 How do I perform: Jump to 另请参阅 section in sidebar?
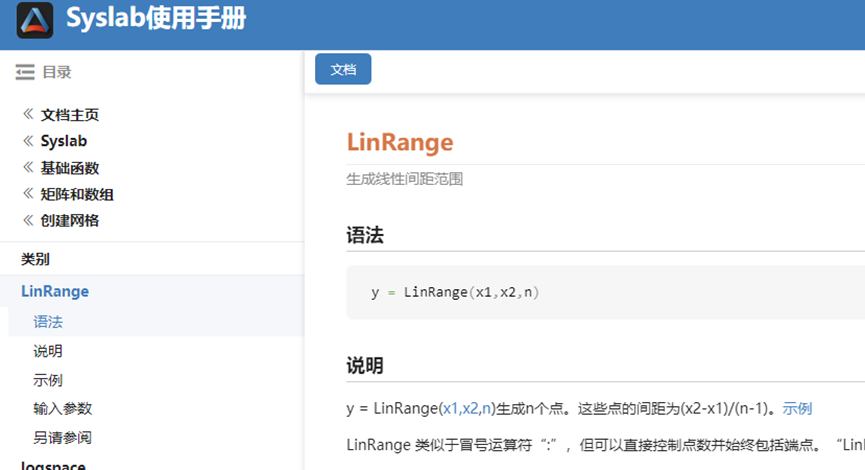click(62, 437)
